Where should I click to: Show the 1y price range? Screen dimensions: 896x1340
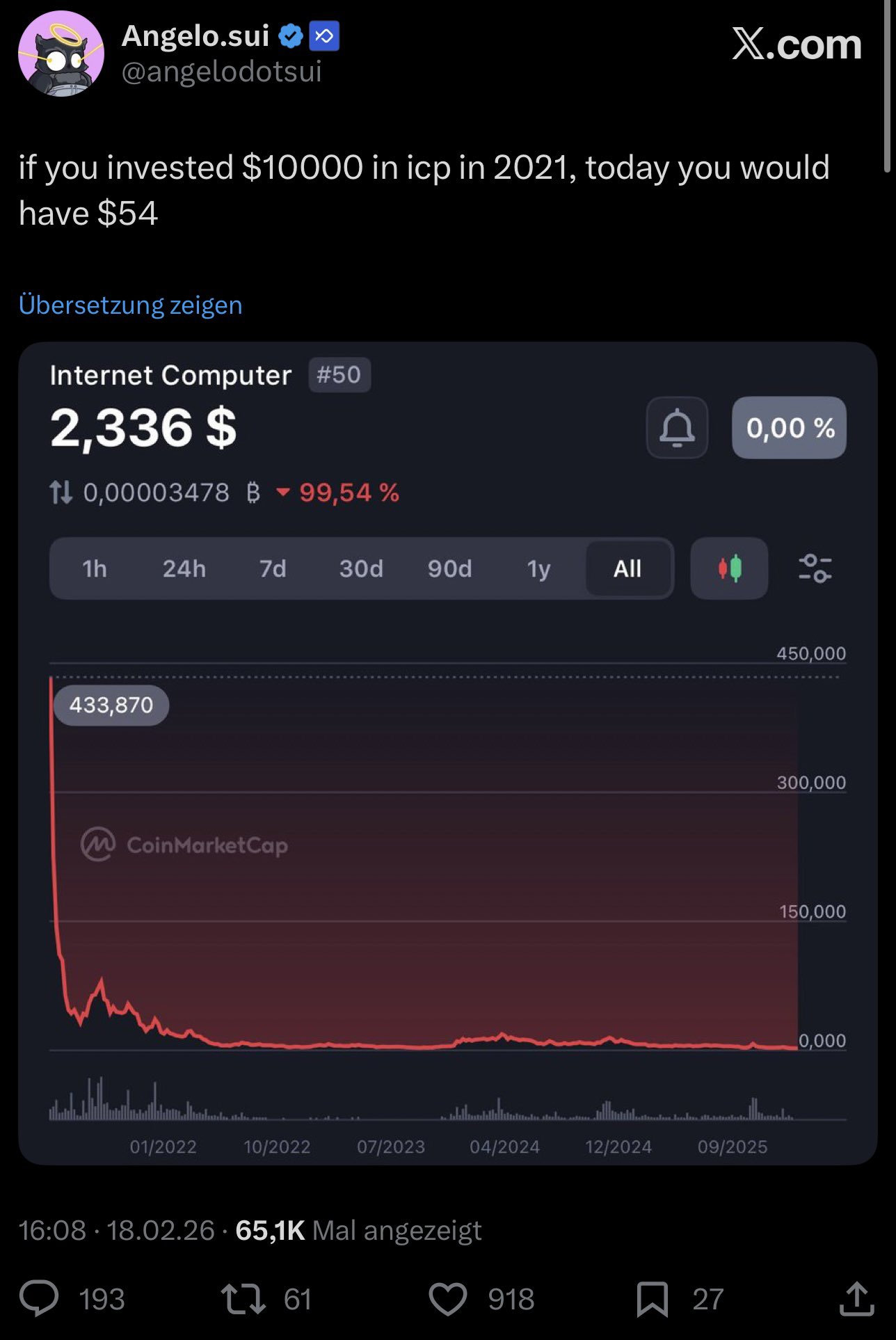pyautogui.click(x=538, y=568)
